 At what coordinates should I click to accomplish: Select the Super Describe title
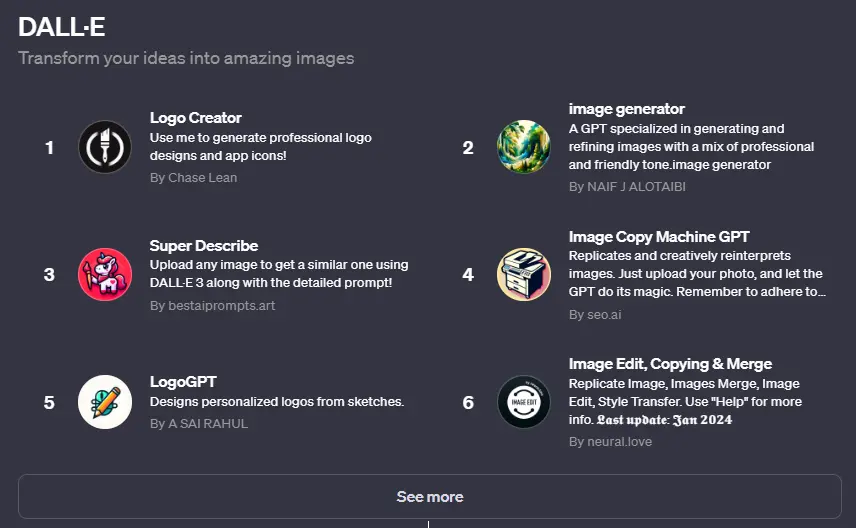[x=204, y=246]
